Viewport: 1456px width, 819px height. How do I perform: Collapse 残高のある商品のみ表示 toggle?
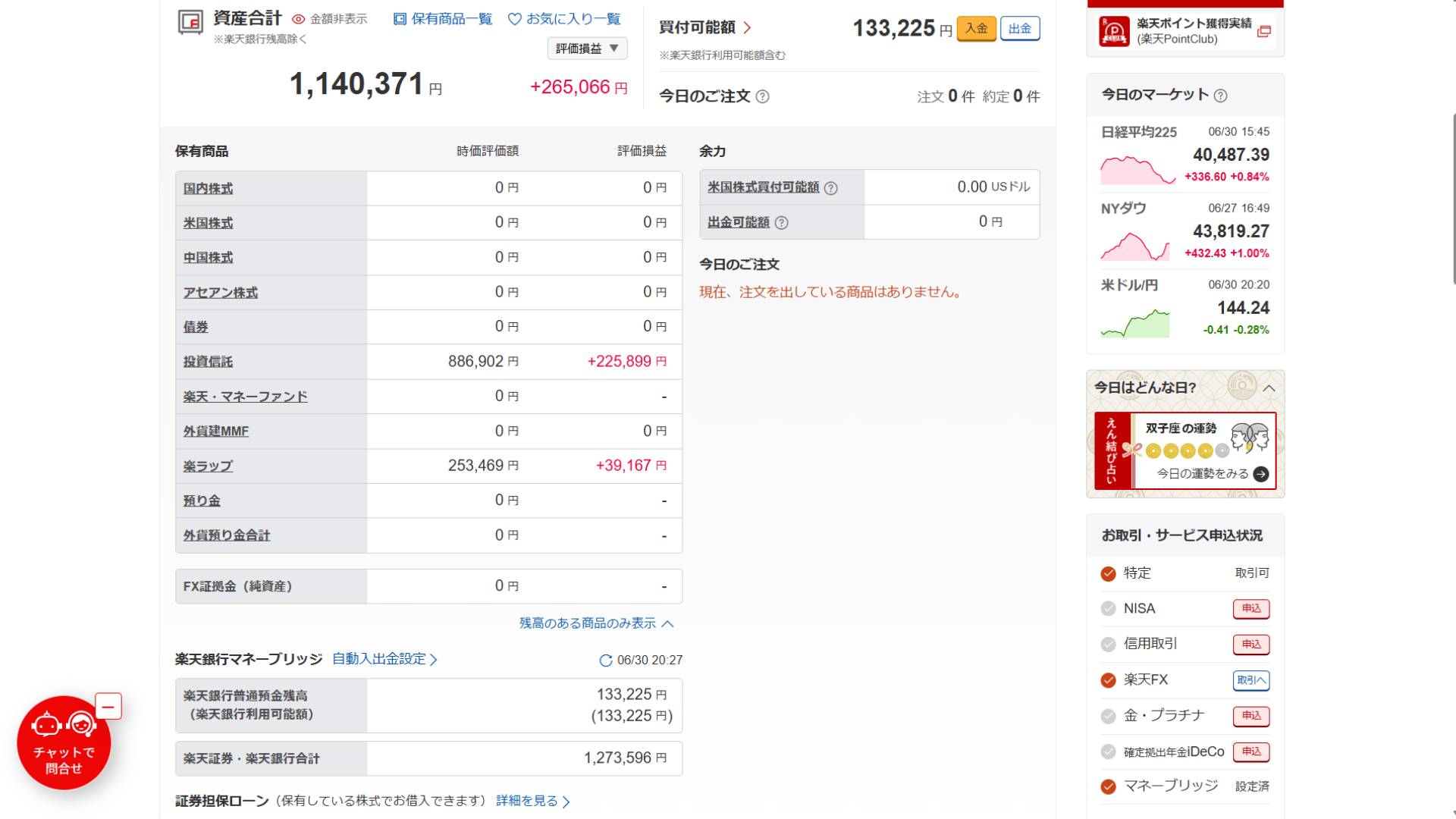point(596,623)
